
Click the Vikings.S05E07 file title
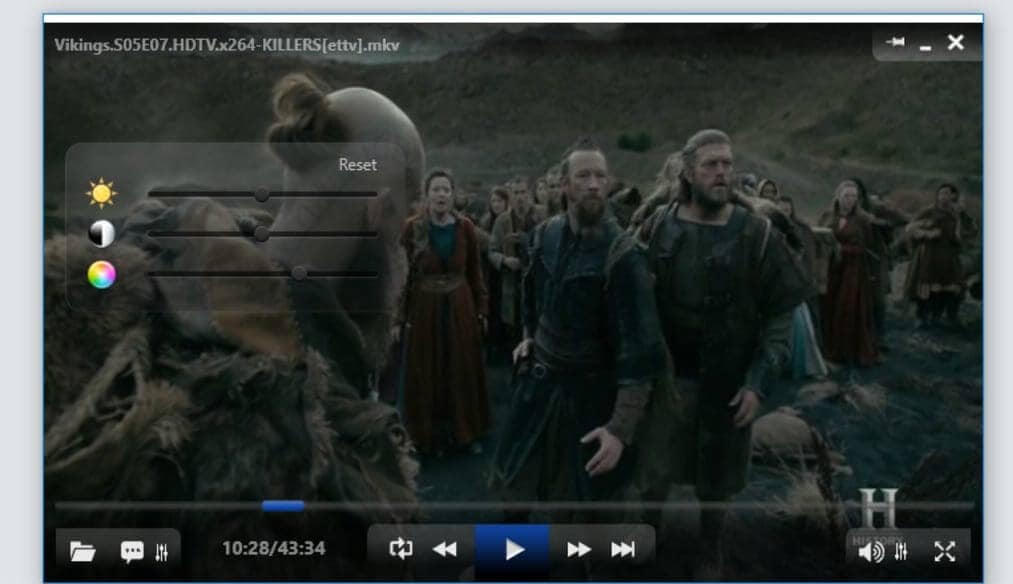227,45
